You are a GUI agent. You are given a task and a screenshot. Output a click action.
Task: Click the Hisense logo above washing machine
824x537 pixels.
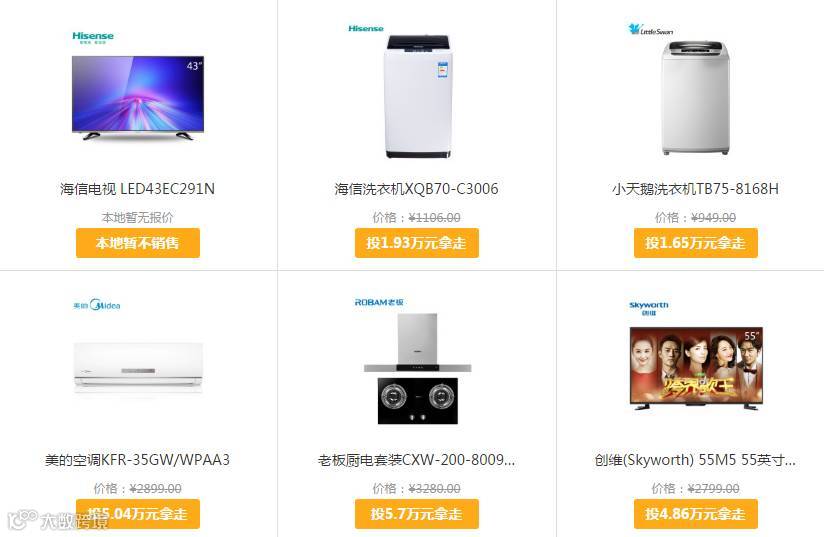366,28
